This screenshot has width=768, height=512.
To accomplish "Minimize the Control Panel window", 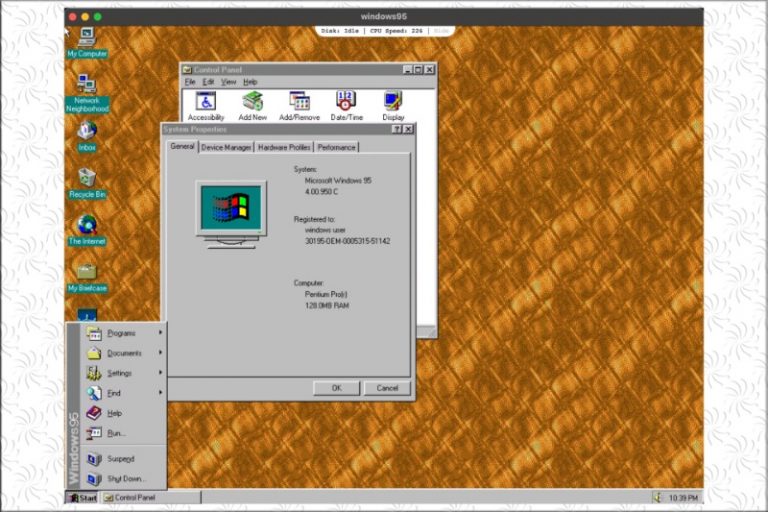I will [x=407, y=70].
